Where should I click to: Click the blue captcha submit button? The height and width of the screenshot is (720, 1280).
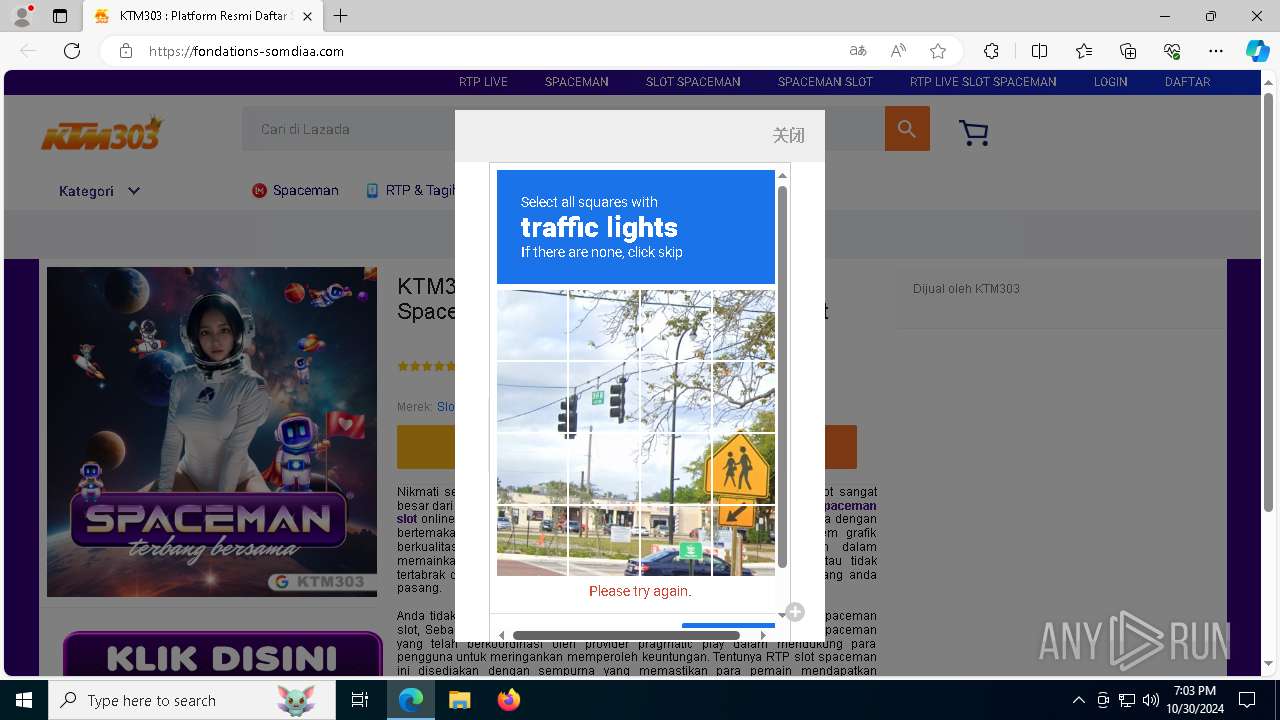tap(728, 626)
